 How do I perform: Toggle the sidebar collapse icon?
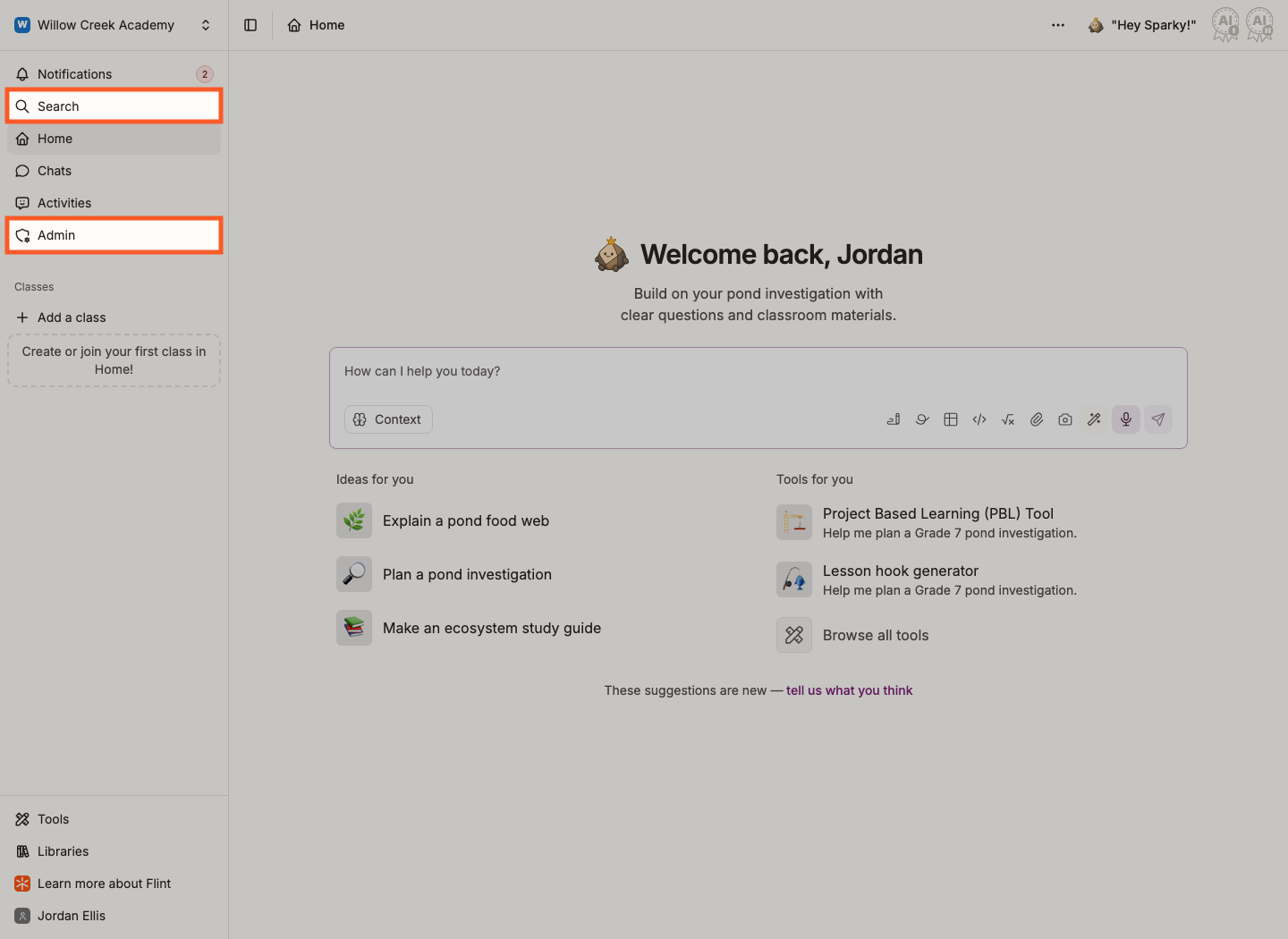coord(250,25)
